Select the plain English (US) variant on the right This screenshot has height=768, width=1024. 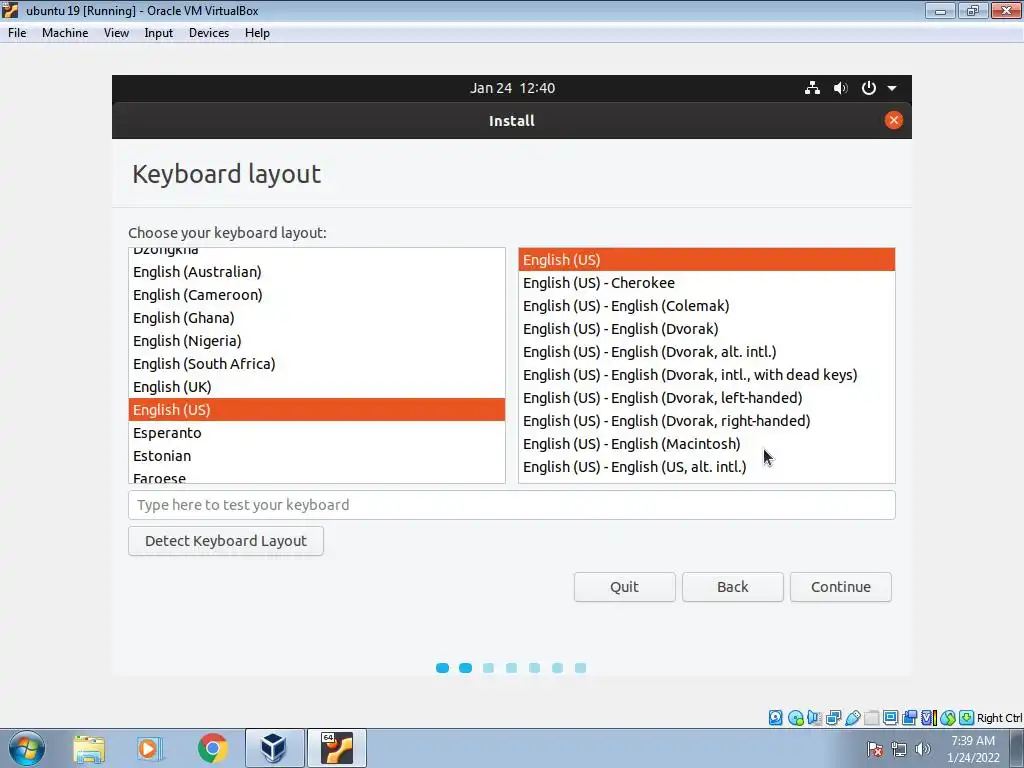[x=707, y=260]
